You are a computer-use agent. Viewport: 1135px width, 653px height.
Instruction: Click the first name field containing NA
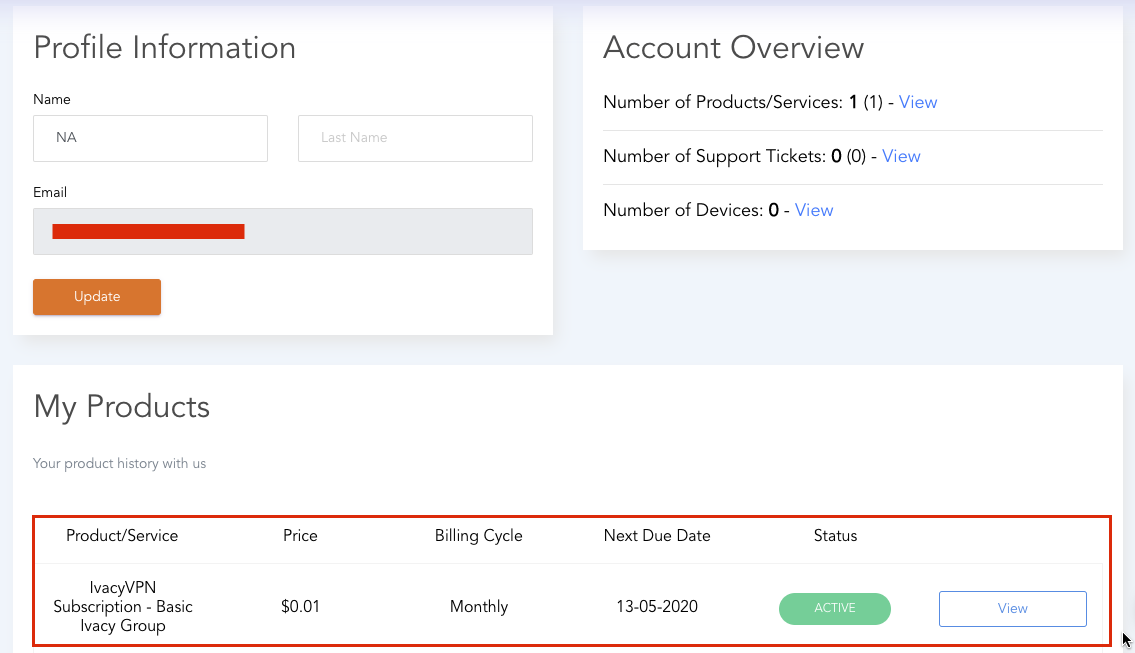150,138
